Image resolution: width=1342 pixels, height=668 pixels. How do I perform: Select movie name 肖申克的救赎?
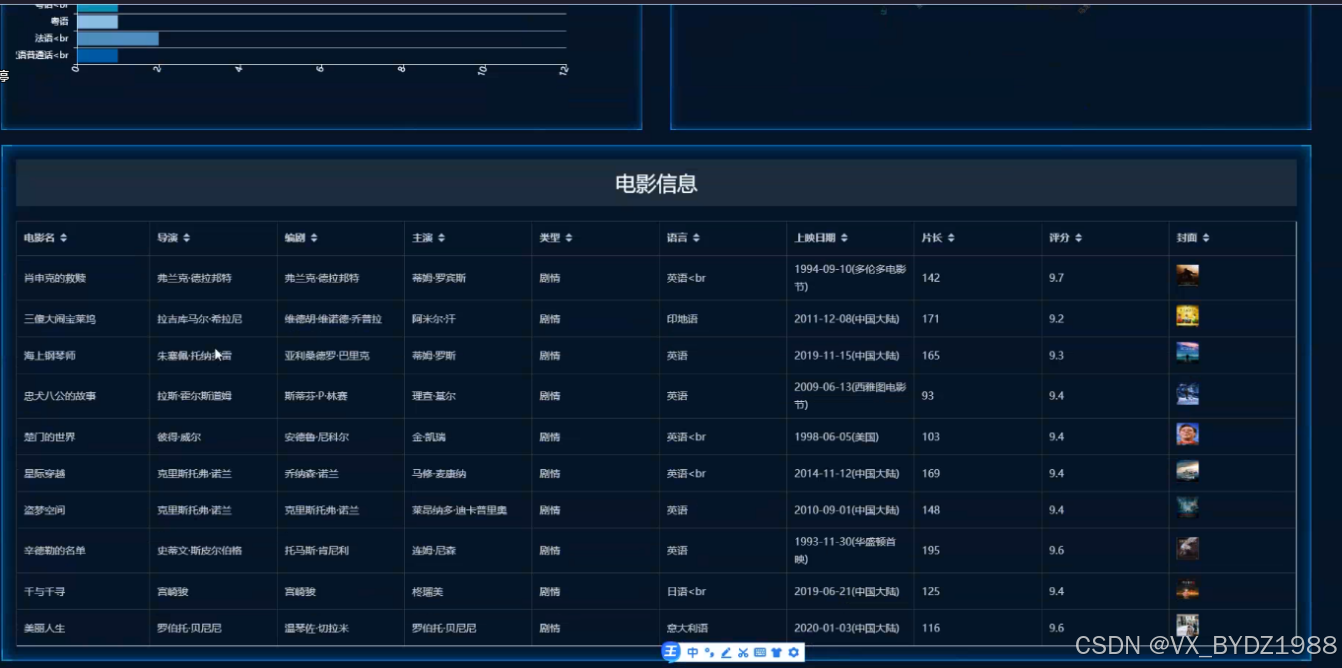pyautogui.click(x=55, y=278)
